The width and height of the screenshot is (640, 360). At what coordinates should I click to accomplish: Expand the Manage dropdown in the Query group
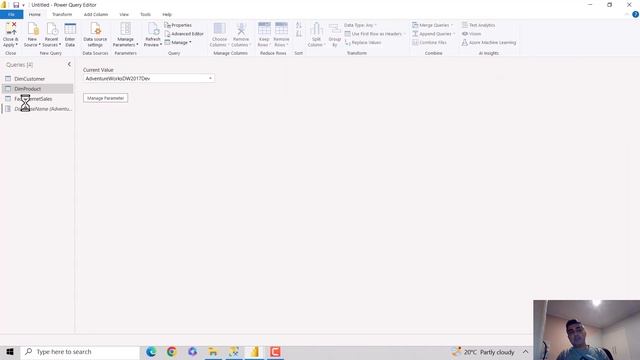click(x=178, y=42)
